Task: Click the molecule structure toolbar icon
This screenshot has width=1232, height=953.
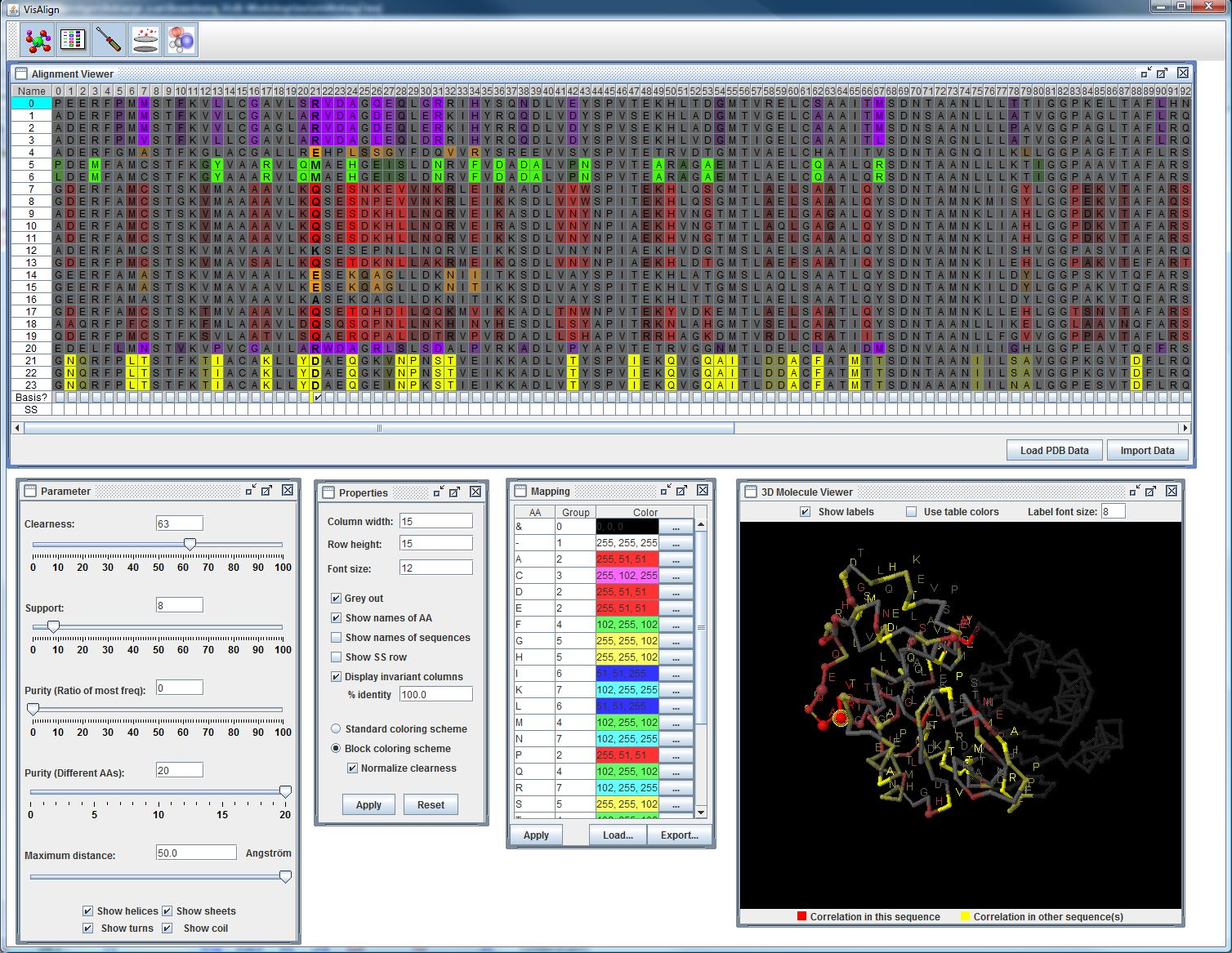Action: [38, 40]
